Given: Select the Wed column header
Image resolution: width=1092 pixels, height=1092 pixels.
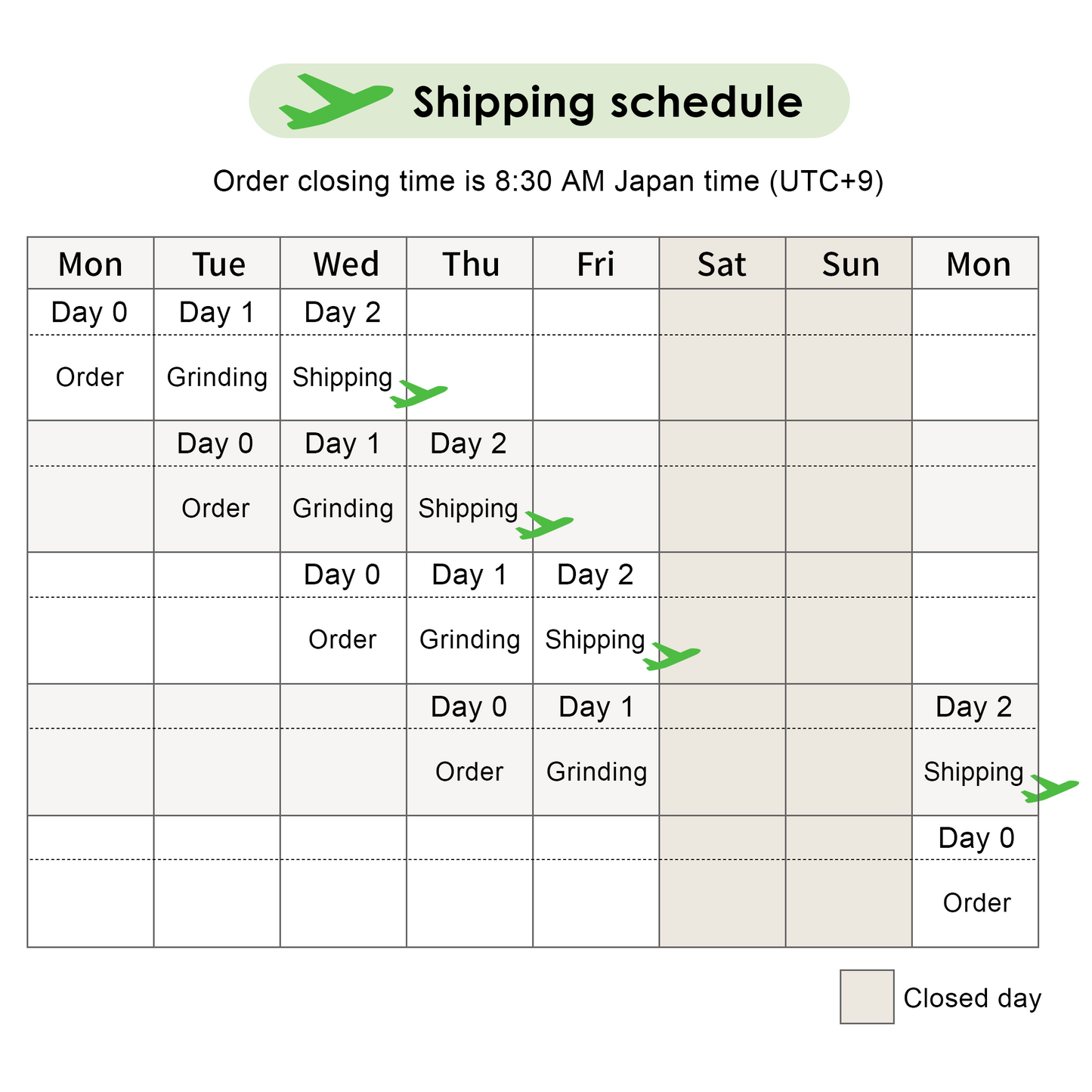Looking at the screenshot, I should pyautogui.click(x=345, y=264).
